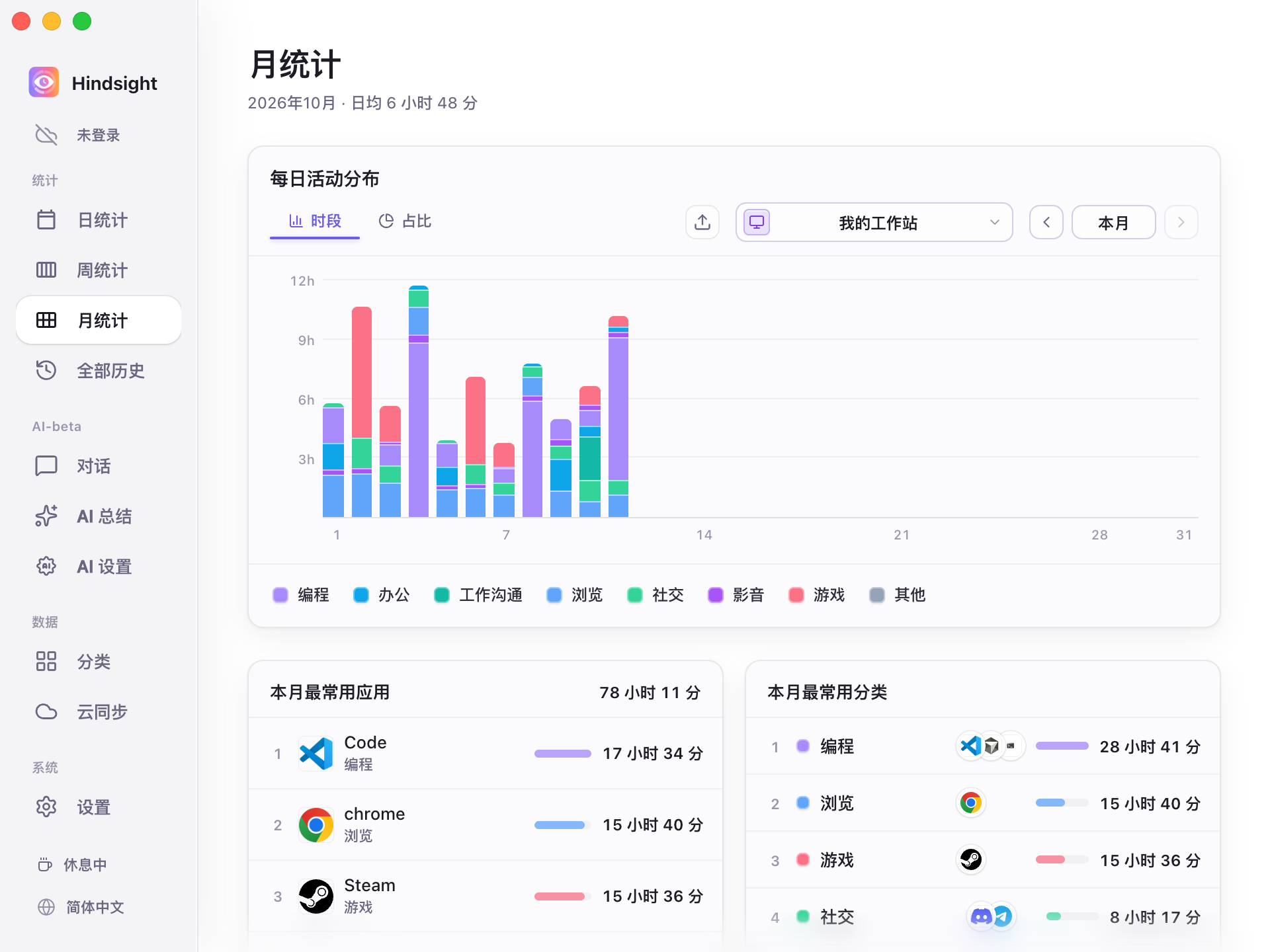Switch to the 时段 chart tab
The width and height of the screenshot is (1270, 952).
tap(315, 221)
